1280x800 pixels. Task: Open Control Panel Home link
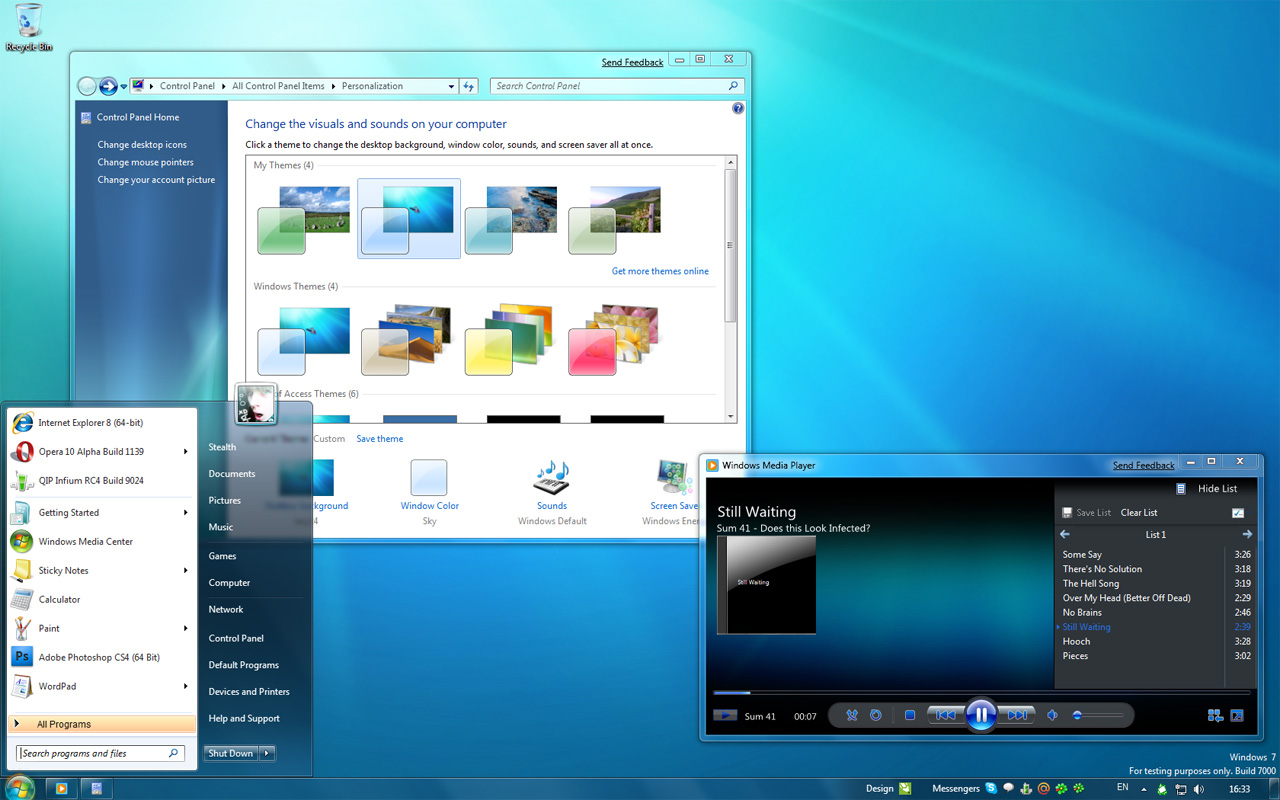pos(138,118)
